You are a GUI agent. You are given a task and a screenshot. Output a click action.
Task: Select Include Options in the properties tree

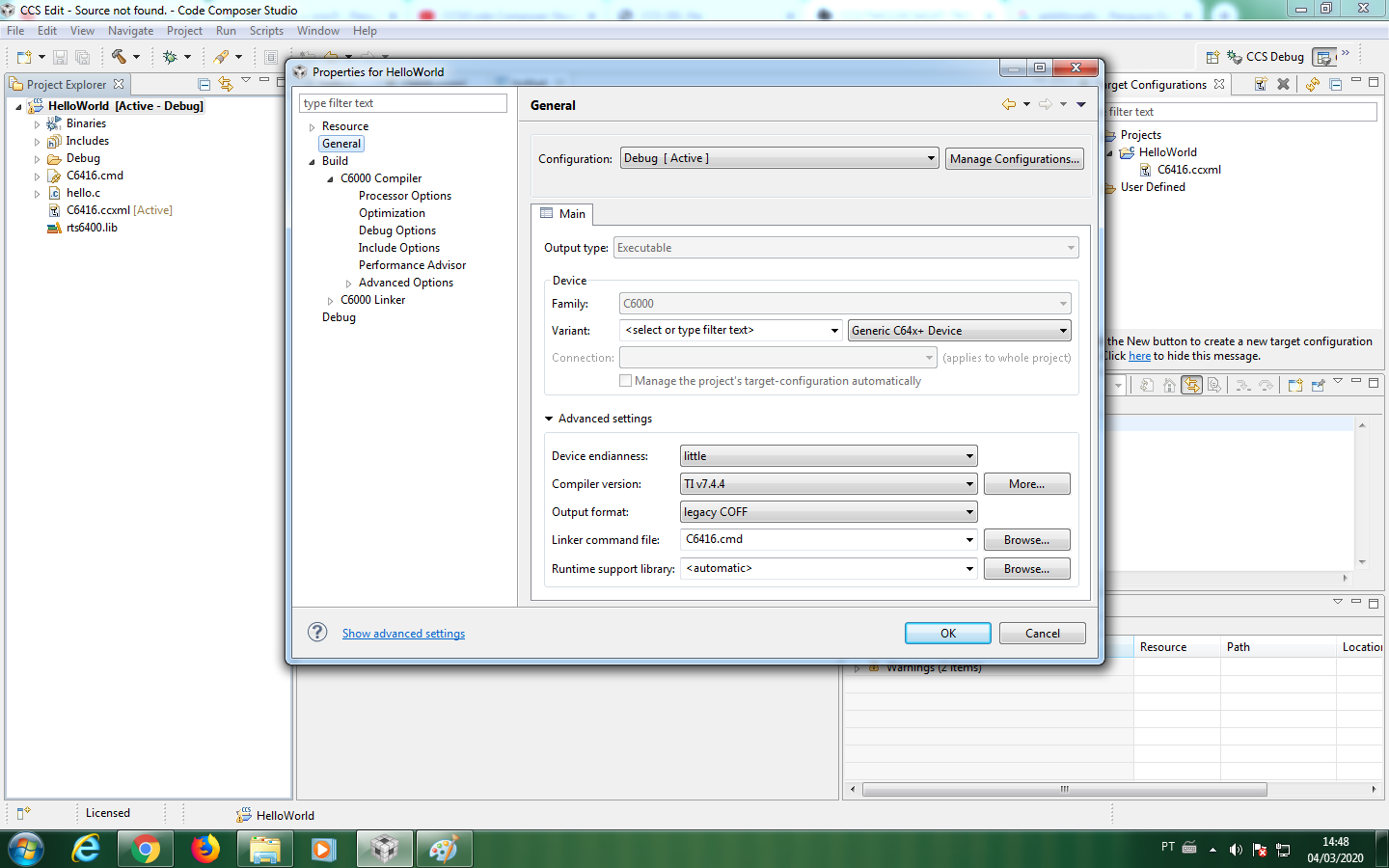coord(399,248)
